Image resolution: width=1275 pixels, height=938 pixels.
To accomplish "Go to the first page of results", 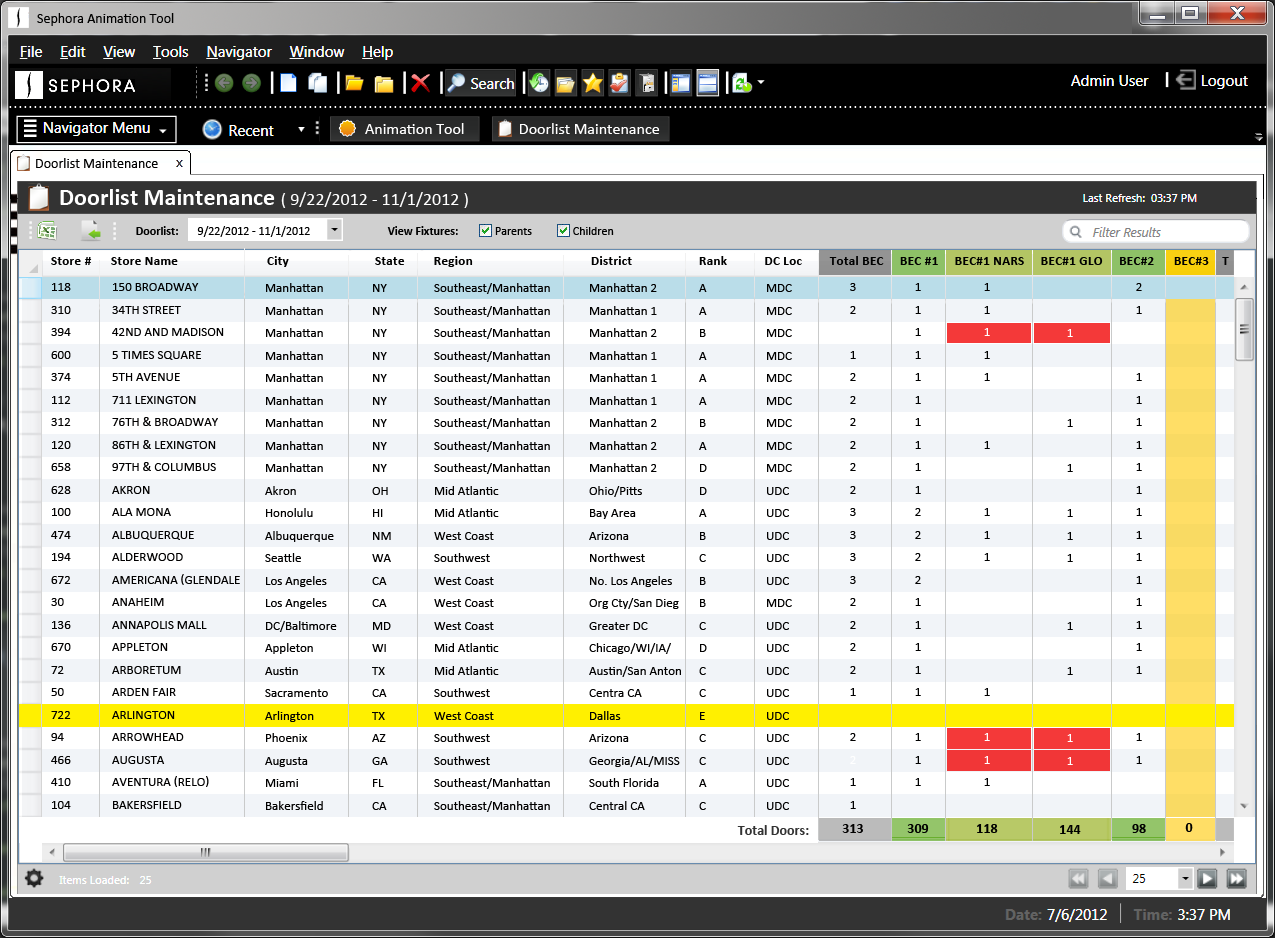I will tap(1078, 878).
